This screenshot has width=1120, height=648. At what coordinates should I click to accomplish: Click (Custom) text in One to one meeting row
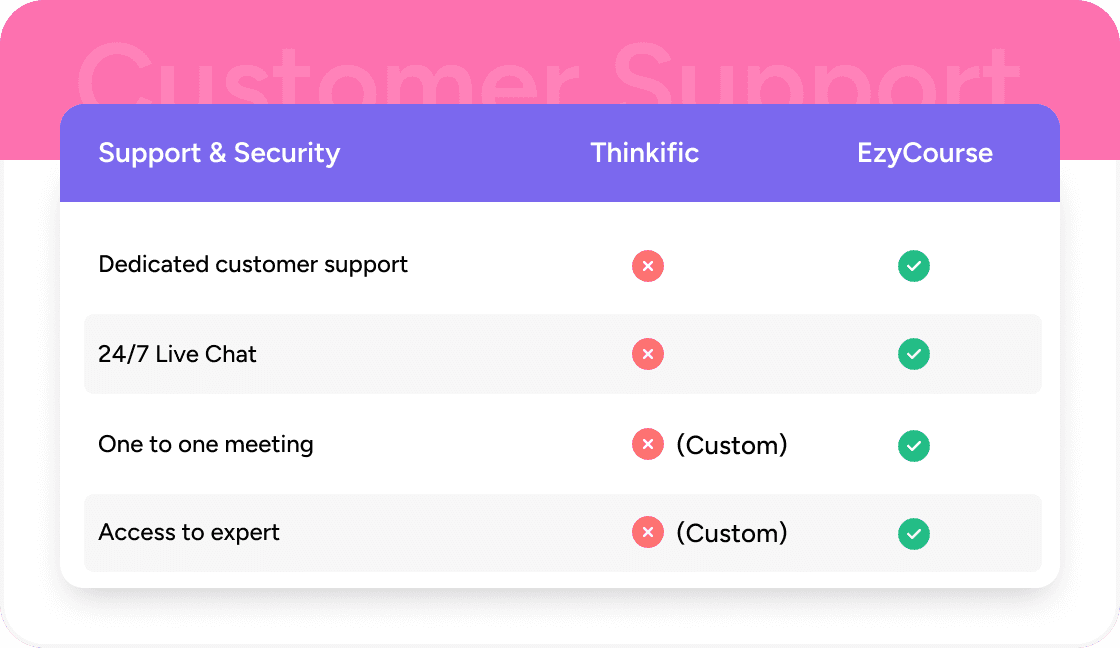pos(732,445)
